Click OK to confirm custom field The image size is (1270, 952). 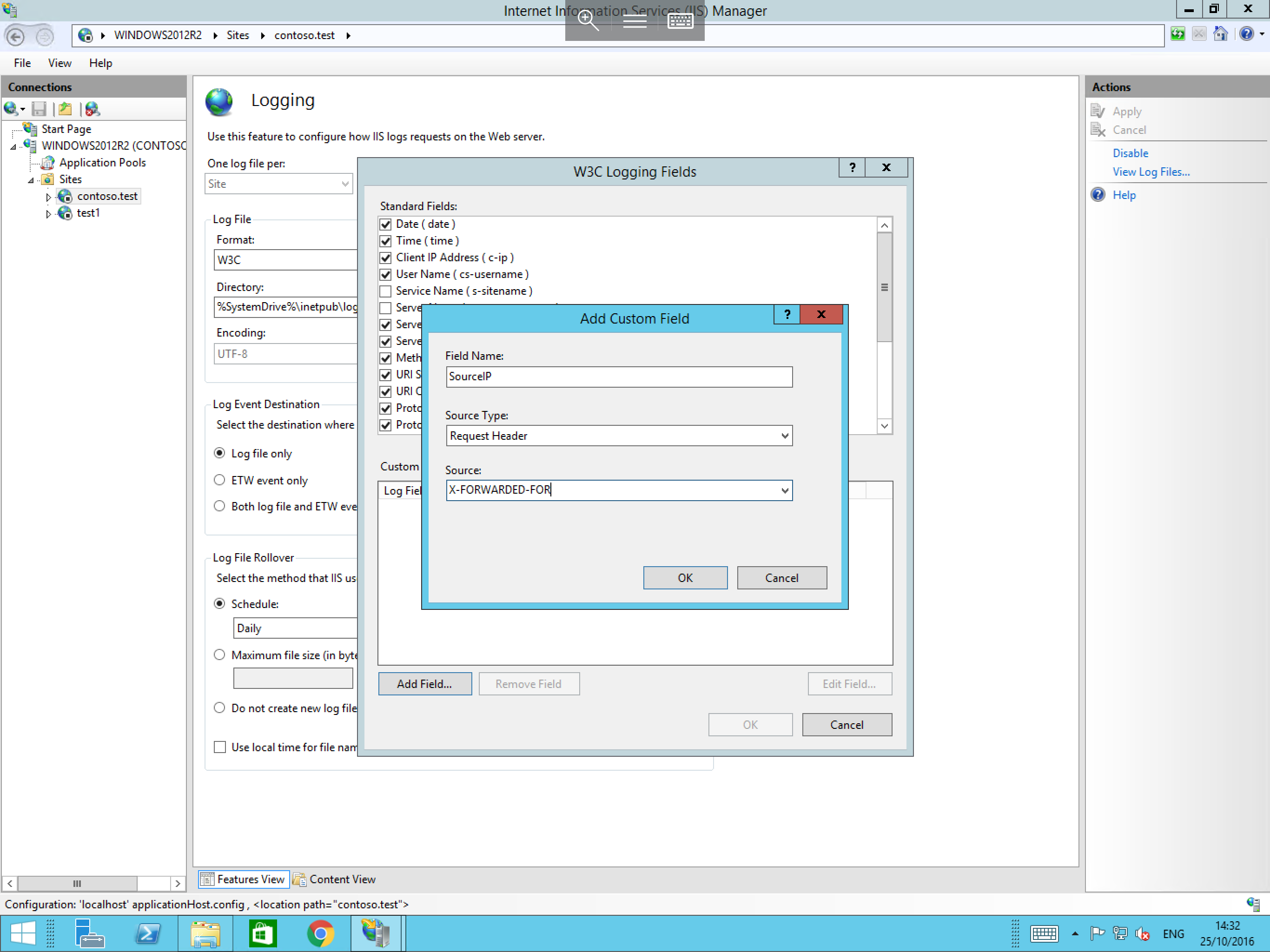click(x=685, y=578)
